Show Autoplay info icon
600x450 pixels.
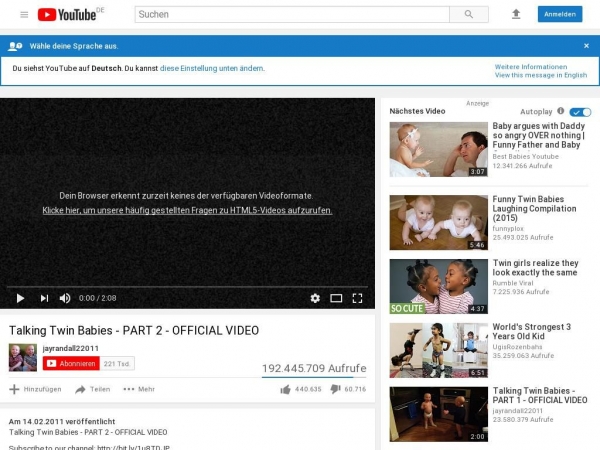[x=561, y=111]
